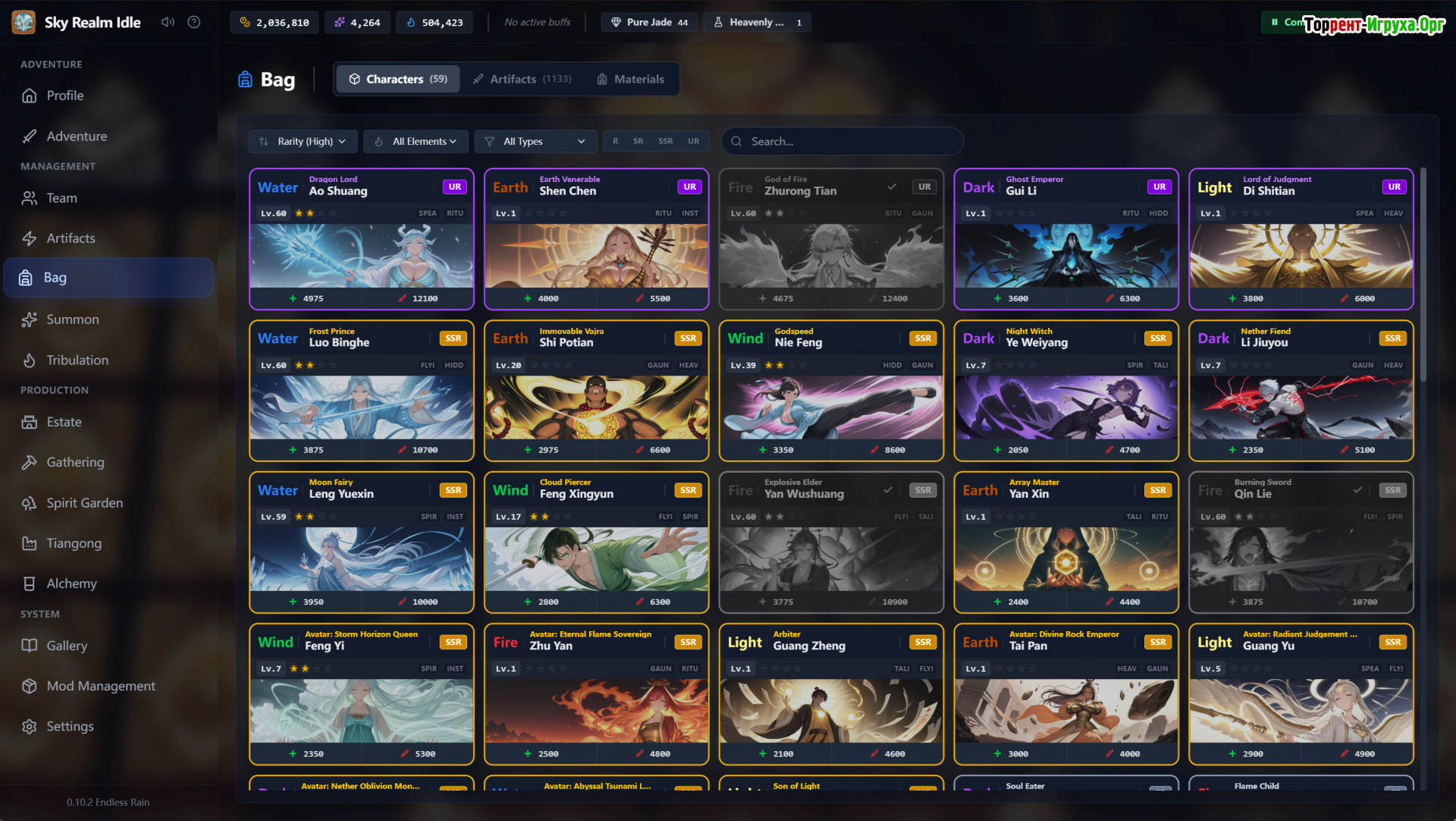
Task: Toggle the UR rarity filter
Action: pyautogui.click(x=693, y=141)
